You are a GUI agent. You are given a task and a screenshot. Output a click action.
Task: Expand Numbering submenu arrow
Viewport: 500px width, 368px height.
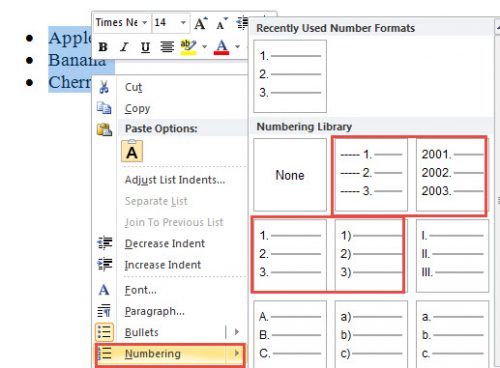(x=237, y=353)
